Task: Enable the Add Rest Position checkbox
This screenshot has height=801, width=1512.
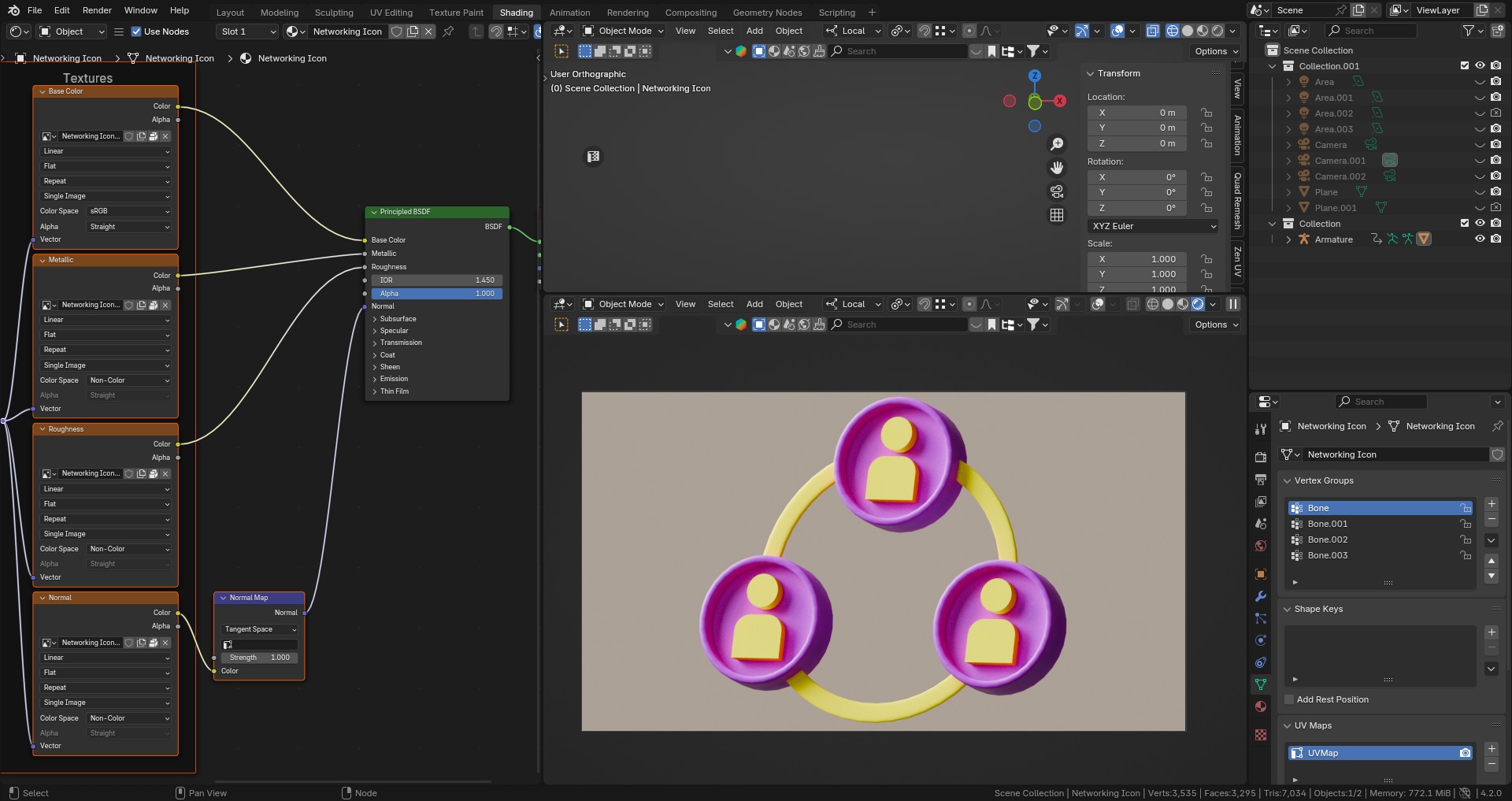Action: pyautogui.click(x=1289, y=699)
